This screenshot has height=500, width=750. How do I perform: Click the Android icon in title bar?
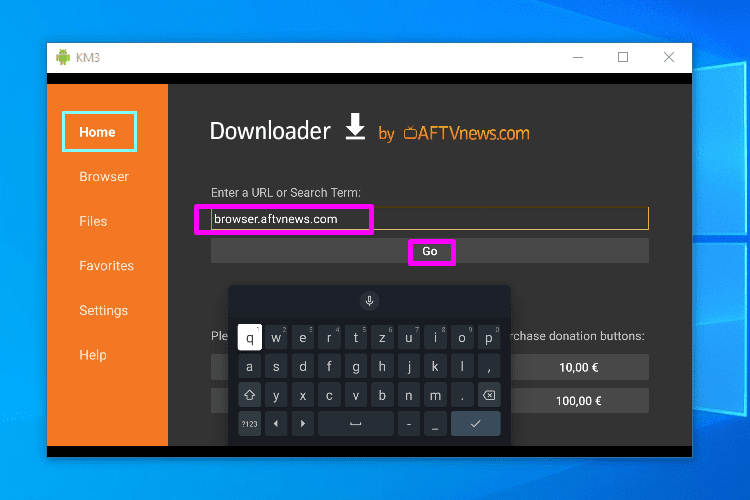pos(63,57)
